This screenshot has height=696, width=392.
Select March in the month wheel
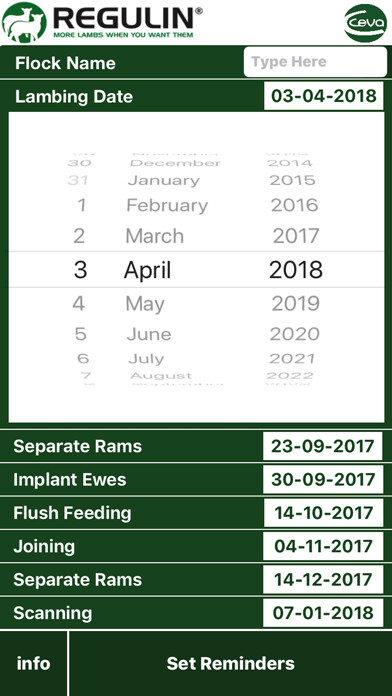[x=154, y=236]
